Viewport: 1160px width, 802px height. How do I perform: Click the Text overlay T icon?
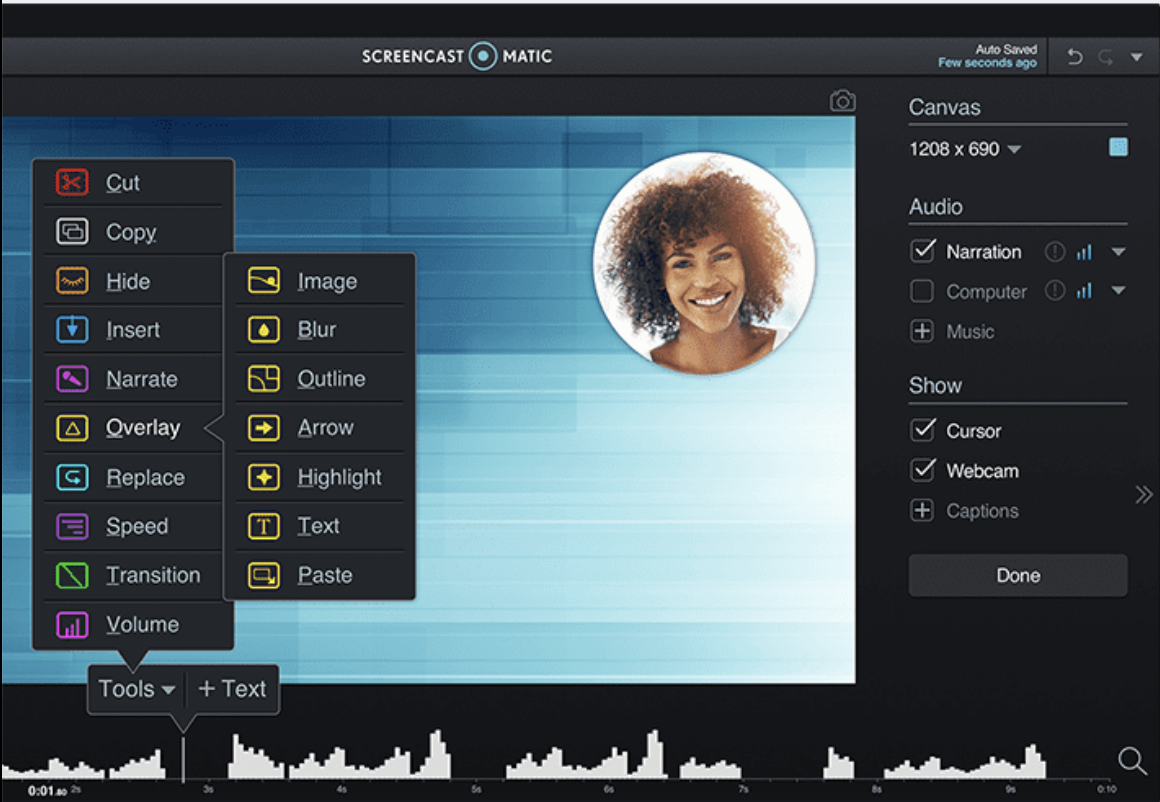tap(263, 526)
